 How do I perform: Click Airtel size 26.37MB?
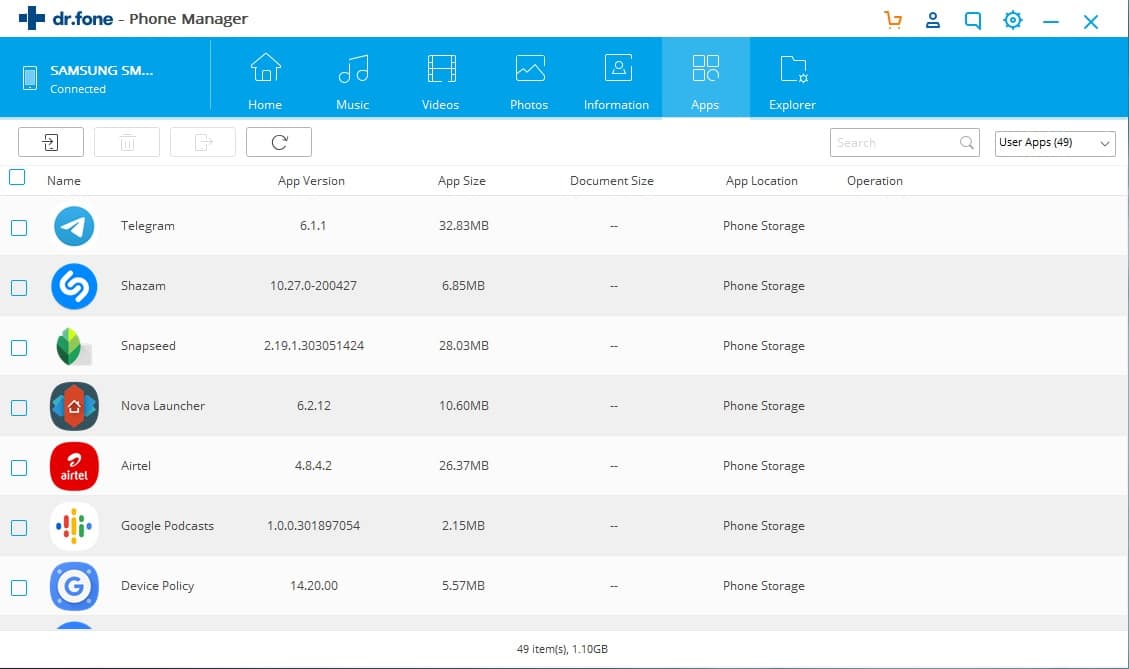pyautogui.click(x=464, y=466)
